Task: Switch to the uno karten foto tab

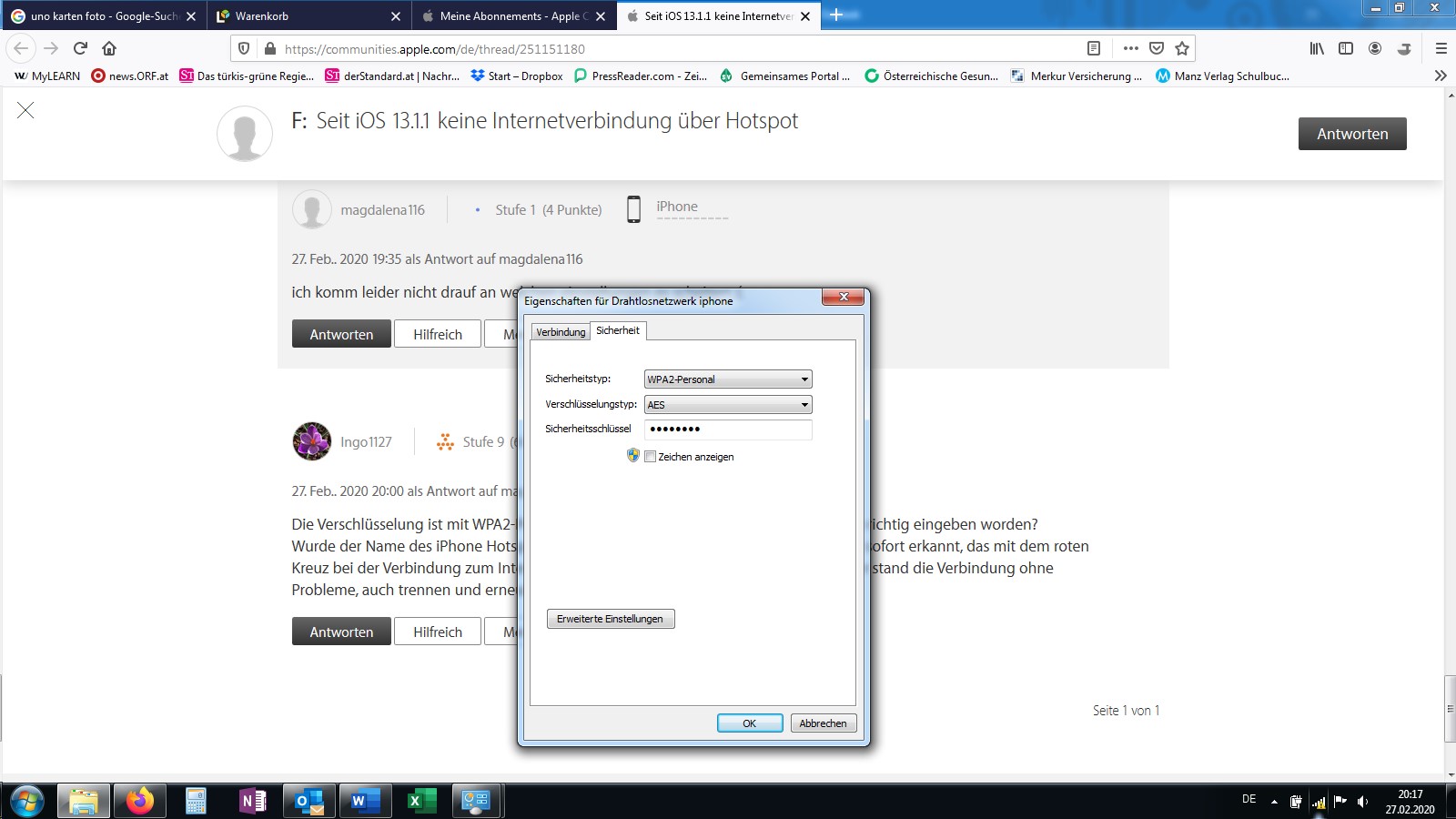Action: (x=104, y=15)
